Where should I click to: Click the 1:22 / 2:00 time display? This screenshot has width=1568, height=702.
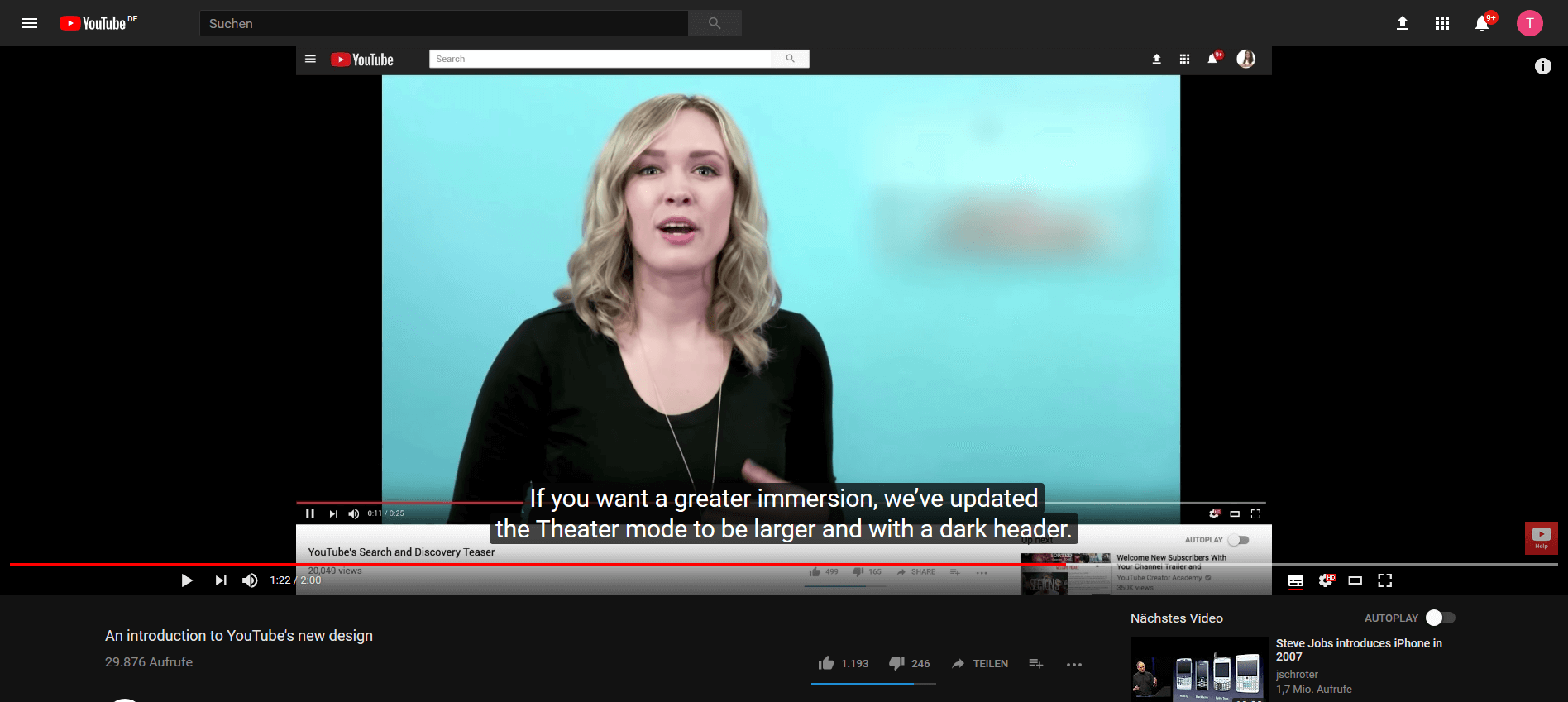[x=295, y=580]
